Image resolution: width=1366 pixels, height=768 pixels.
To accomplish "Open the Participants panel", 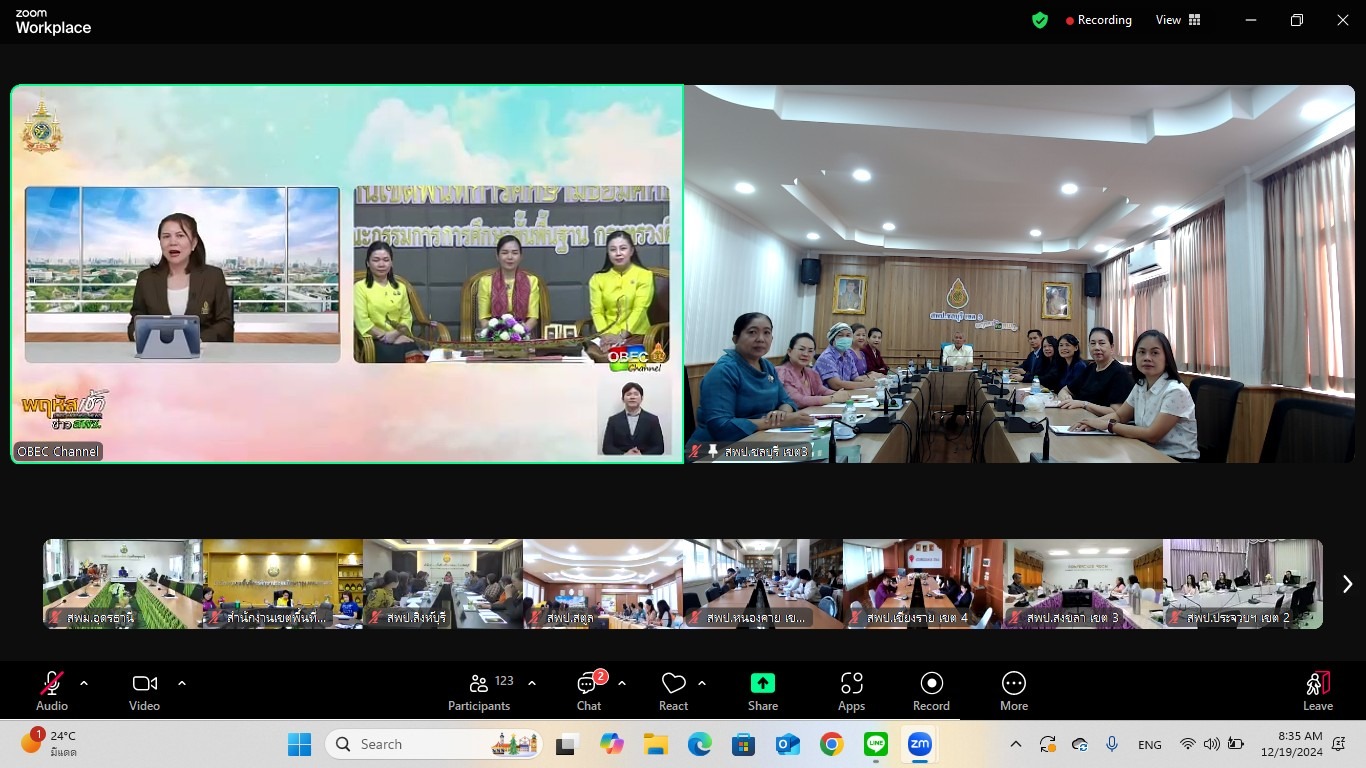I will click(479, 690).
